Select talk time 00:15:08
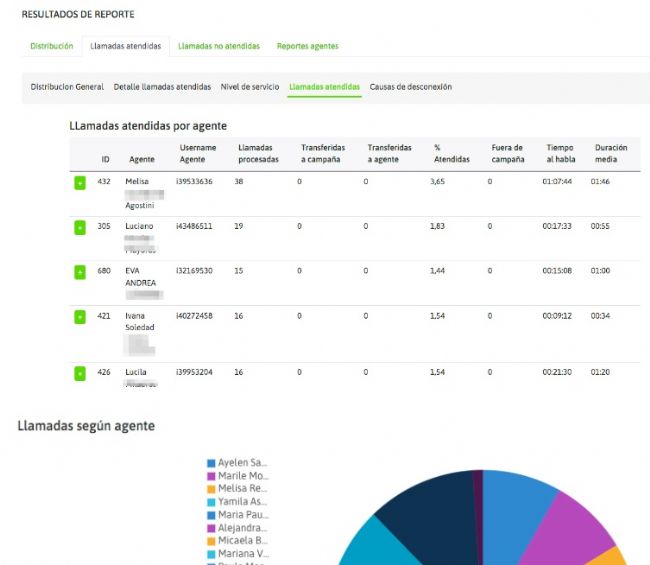 coord(557,271)
